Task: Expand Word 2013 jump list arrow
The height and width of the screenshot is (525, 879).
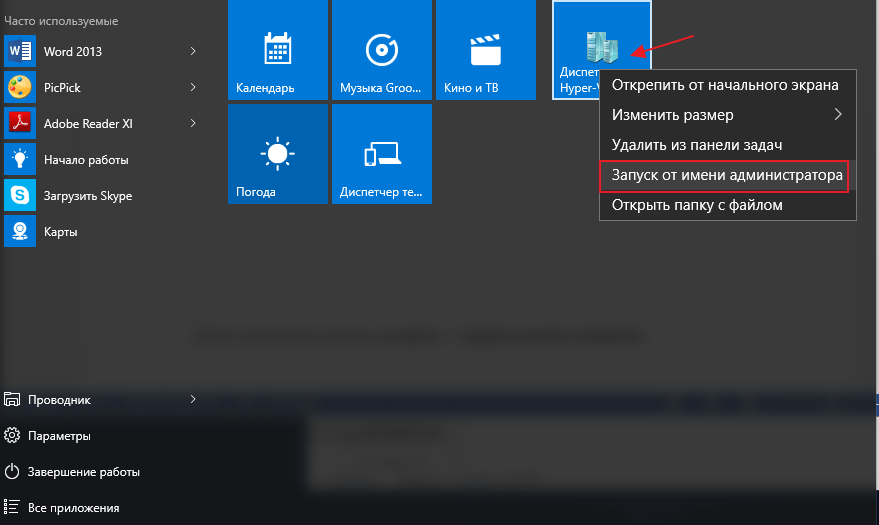Action: (193, 51)
